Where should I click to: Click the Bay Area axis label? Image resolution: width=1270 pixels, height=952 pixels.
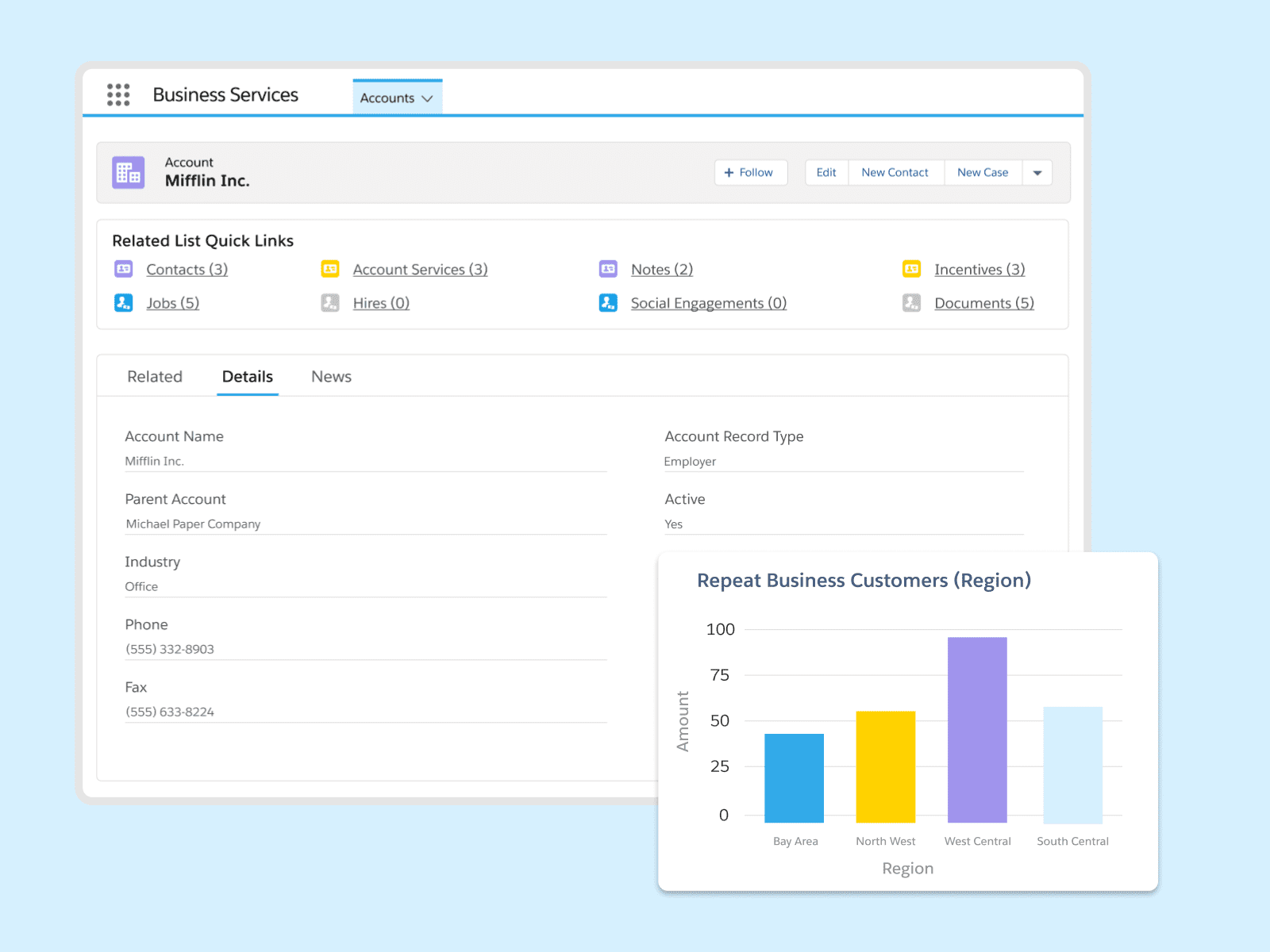(795, 841)
